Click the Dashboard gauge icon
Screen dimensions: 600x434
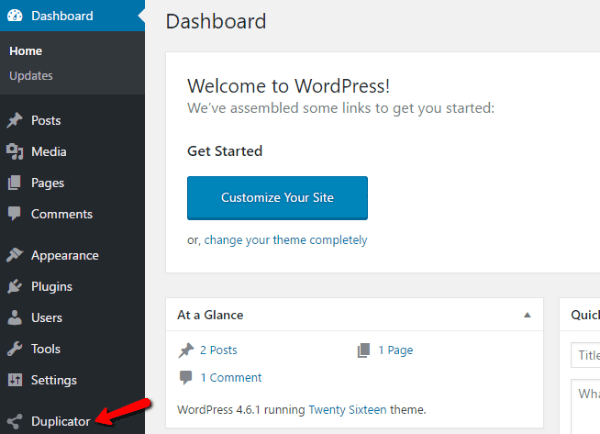pos(14,16)
